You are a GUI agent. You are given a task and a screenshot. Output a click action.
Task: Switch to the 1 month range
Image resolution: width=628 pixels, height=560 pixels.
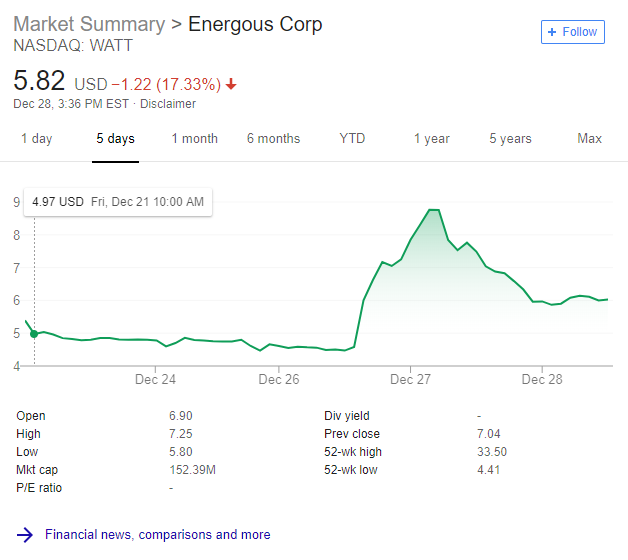point(194,139)
